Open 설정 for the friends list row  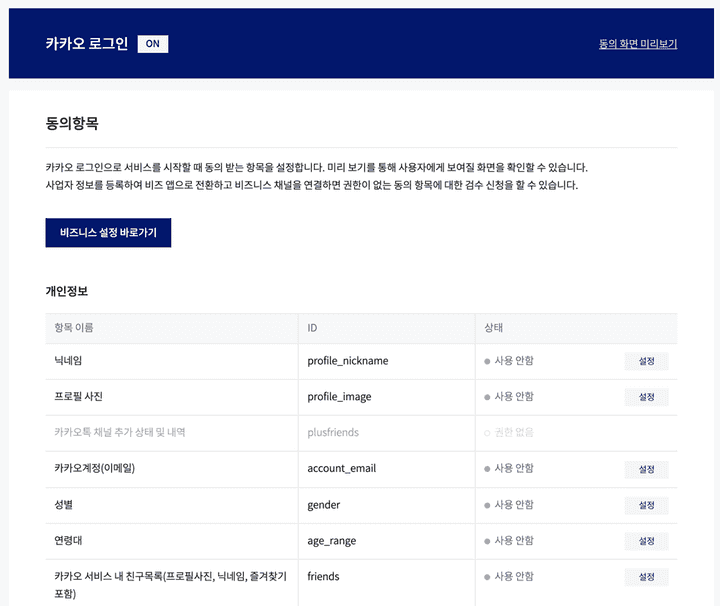tap(646, 577)
